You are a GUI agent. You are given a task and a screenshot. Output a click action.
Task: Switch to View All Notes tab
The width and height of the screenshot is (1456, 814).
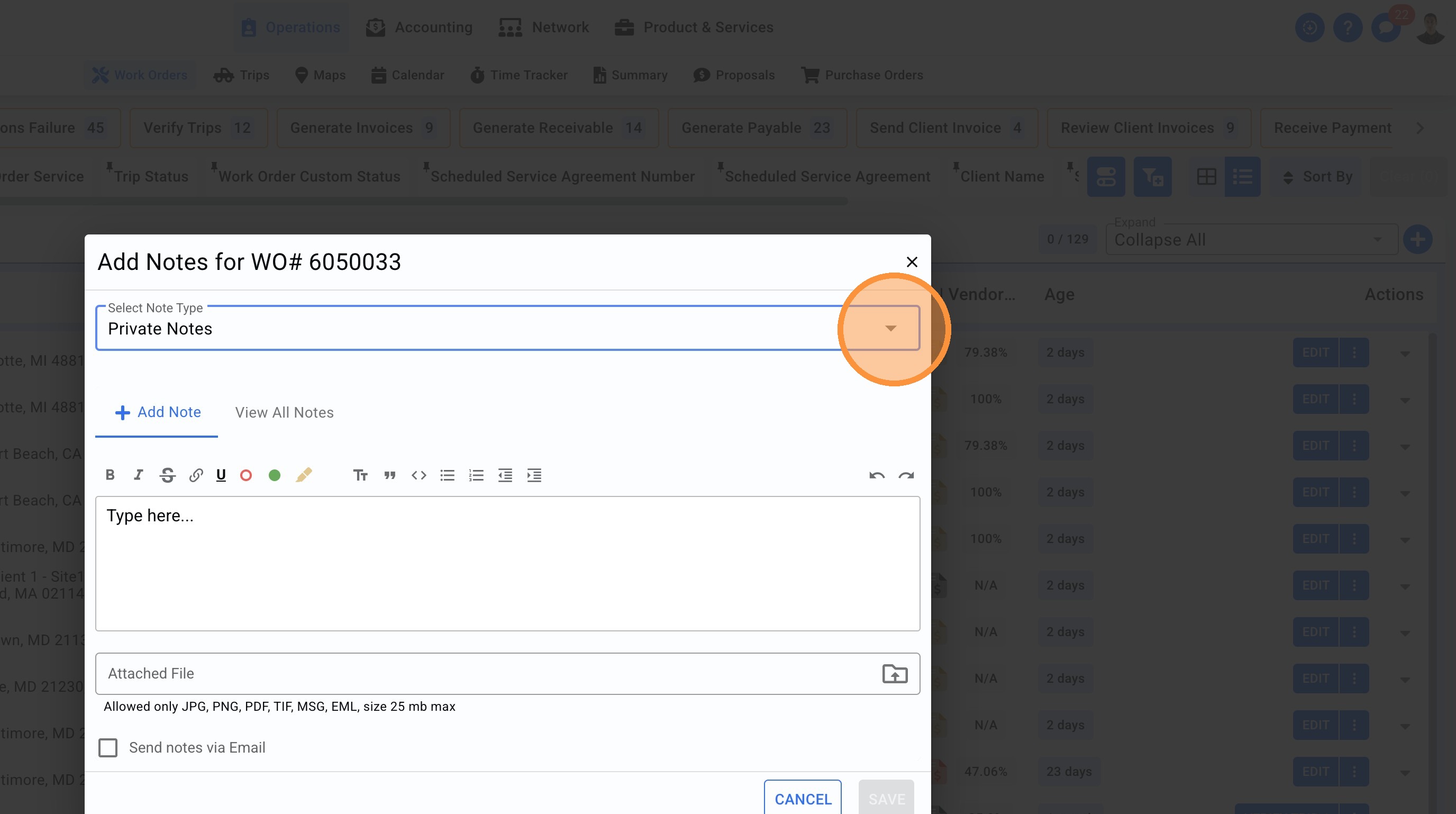tap(284, 413)
